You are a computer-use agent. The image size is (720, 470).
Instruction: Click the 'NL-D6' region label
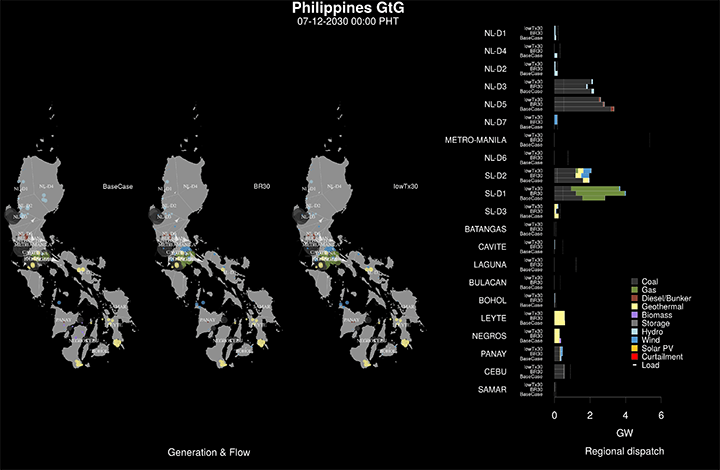[495, 158]
